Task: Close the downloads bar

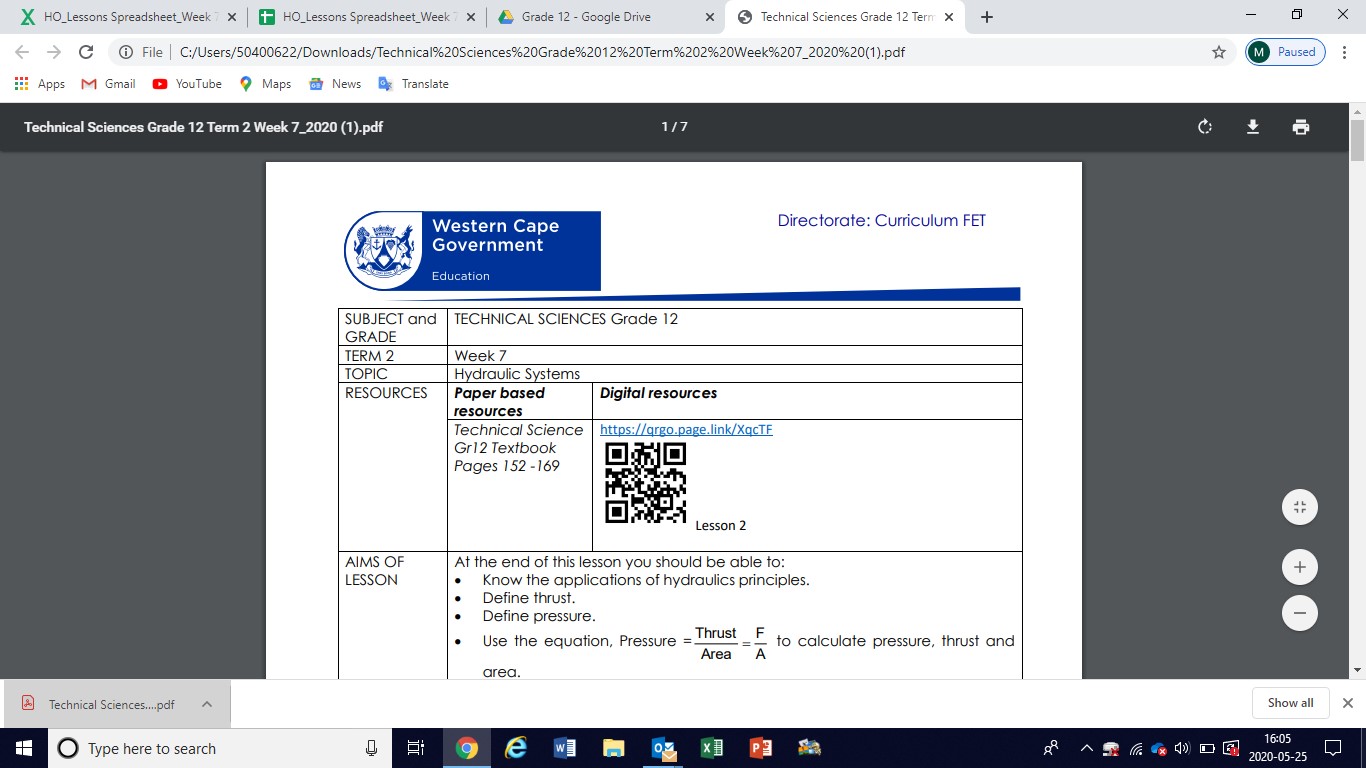Action: 1347,703
